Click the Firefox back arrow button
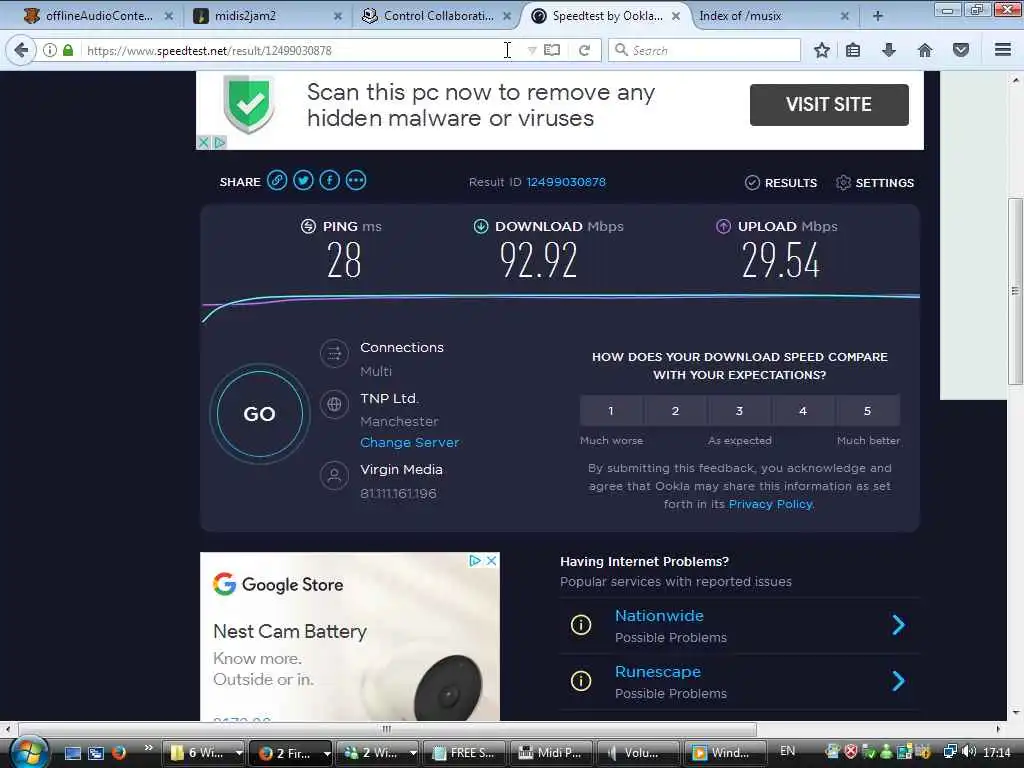This screenshot has width=1024, height=768. [21, 50]
